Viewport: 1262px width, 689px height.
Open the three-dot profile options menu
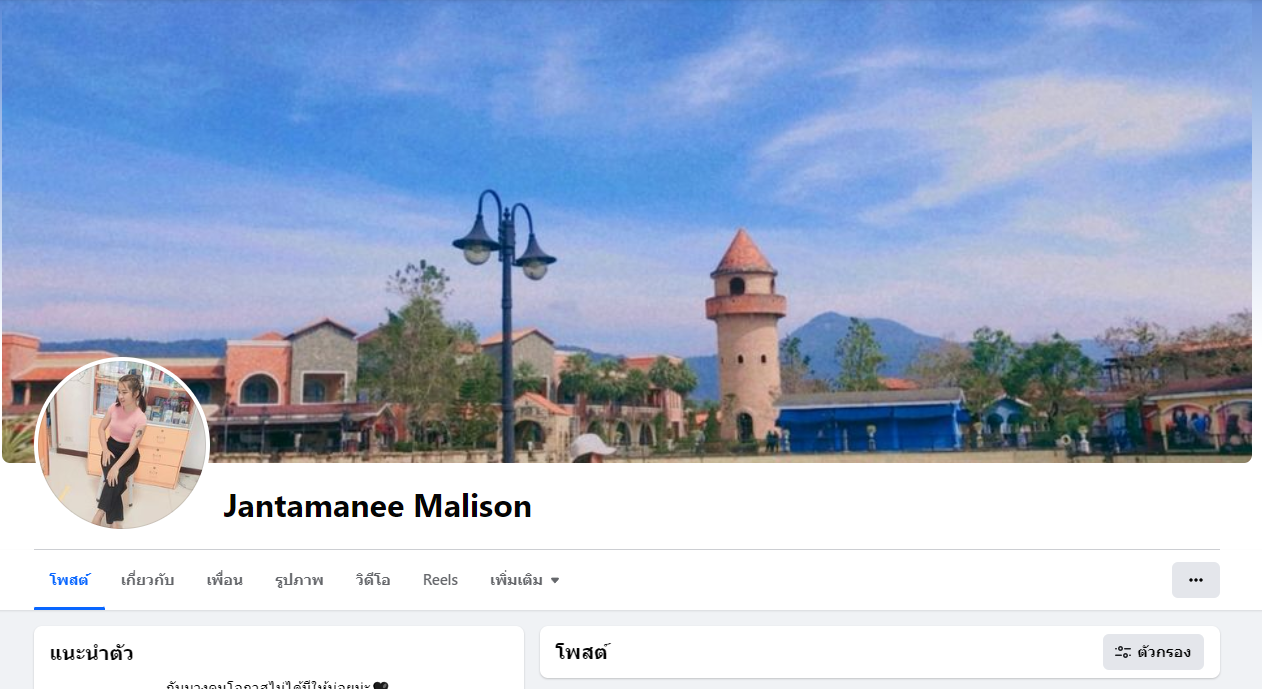tap(1195, 580)
